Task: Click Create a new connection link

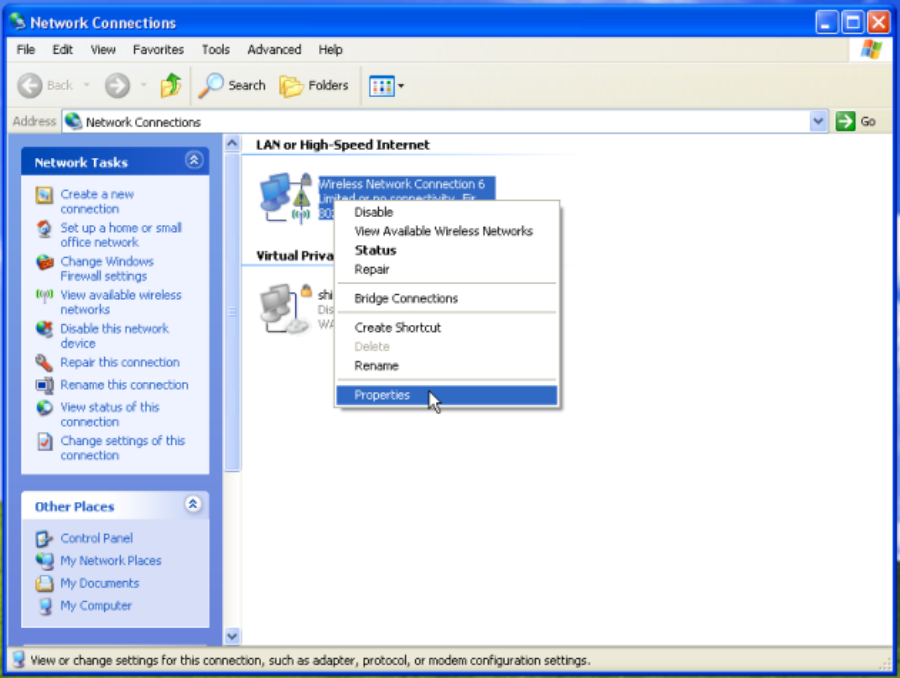Action: coord(97,202)
